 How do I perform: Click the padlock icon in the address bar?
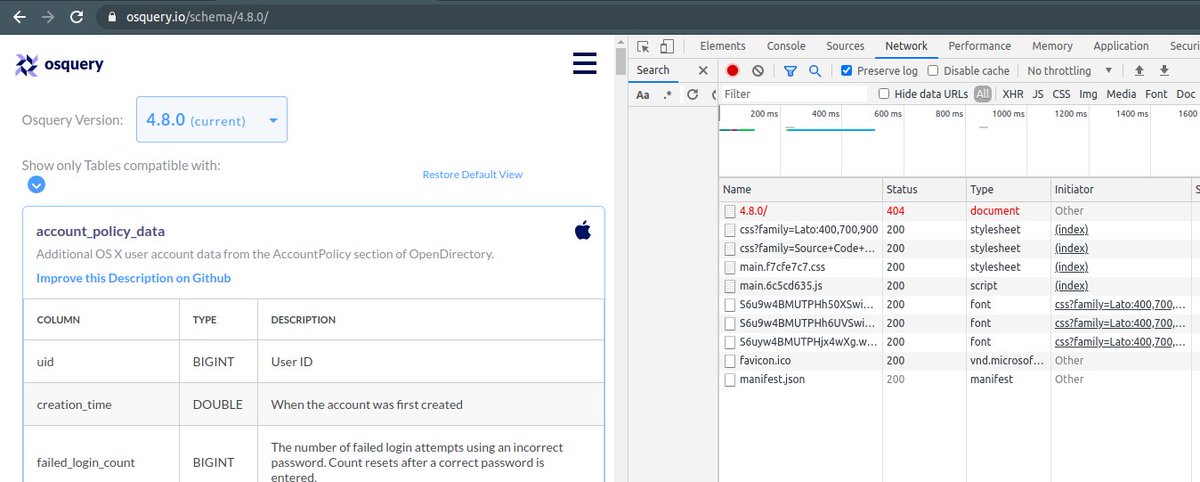(111, 18)
